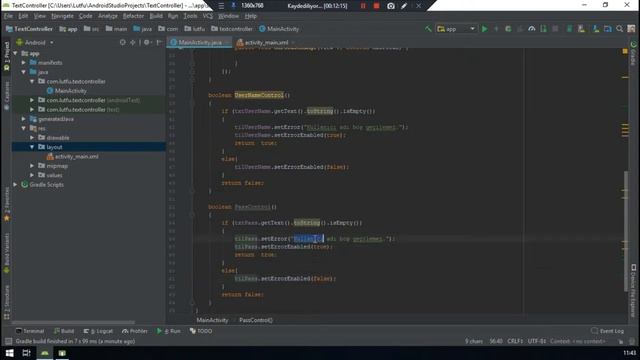Open Project panel settings gear
This screenshot has width=640, height=360.
147,42
